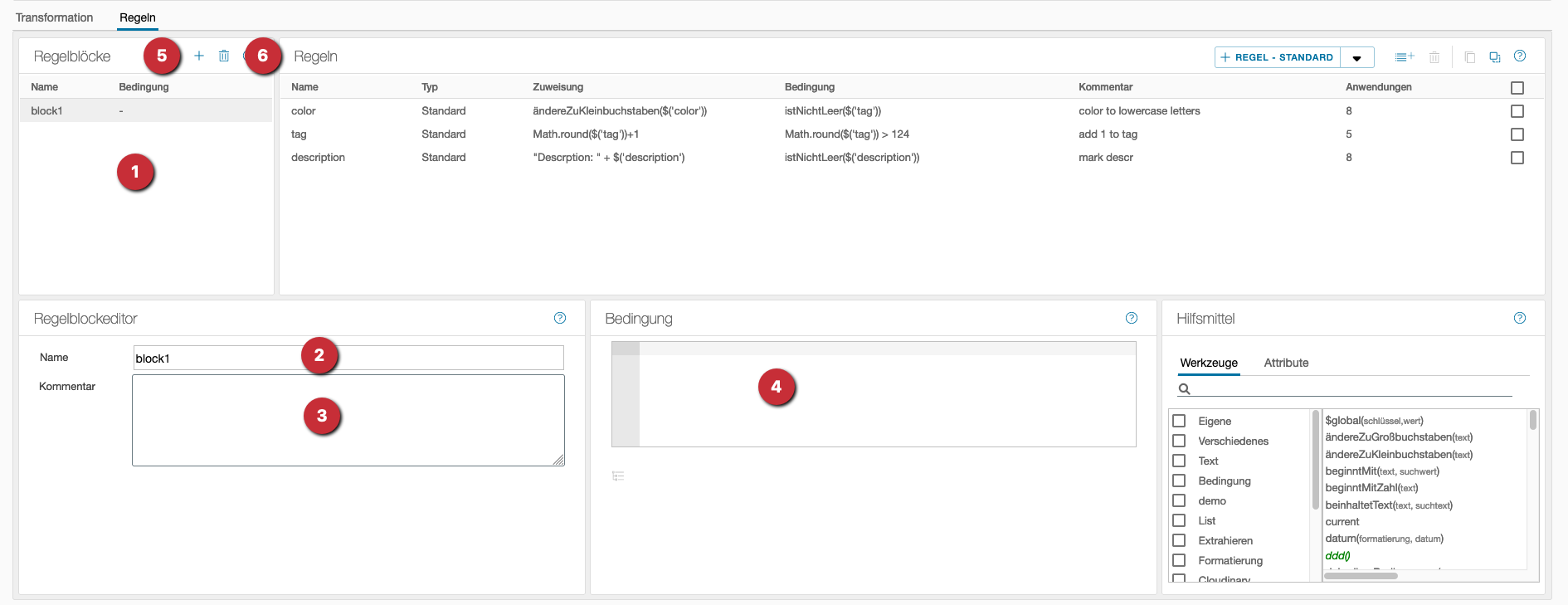Expand the Regel - Standard dropdown arrow
1568x605 pixels.
1357,57
